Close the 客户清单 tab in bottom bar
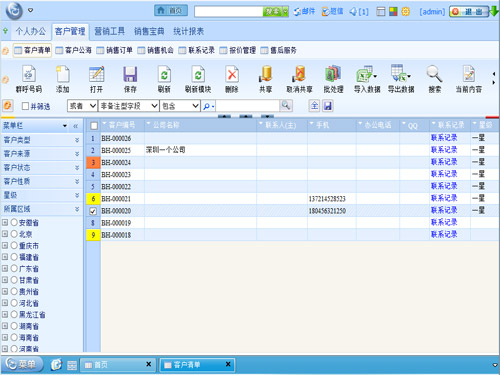The width and height of the screenshot is (500, 375). click(x=228, y=364)
